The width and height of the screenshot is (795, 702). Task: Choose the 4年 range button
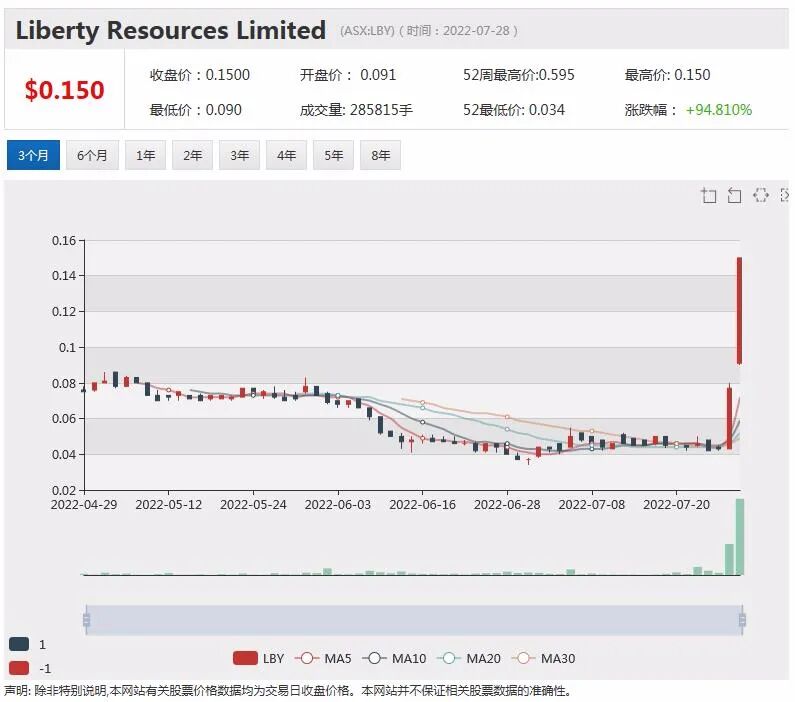click(286, 155)
